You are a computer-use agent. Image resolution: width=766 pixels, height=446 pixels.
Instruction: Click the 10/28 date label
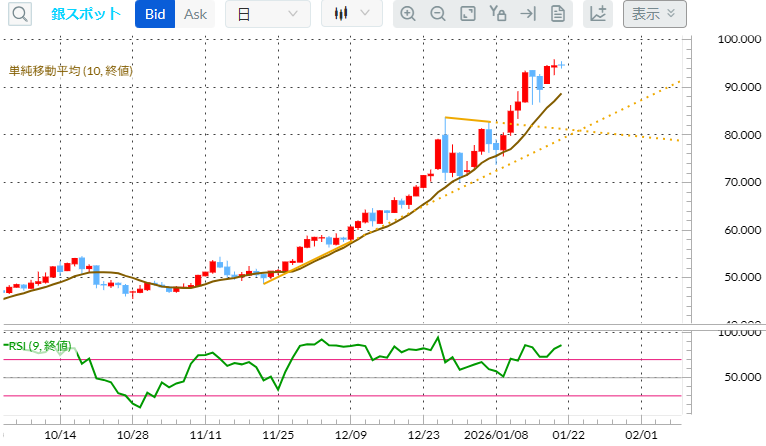tap(133, 435)
